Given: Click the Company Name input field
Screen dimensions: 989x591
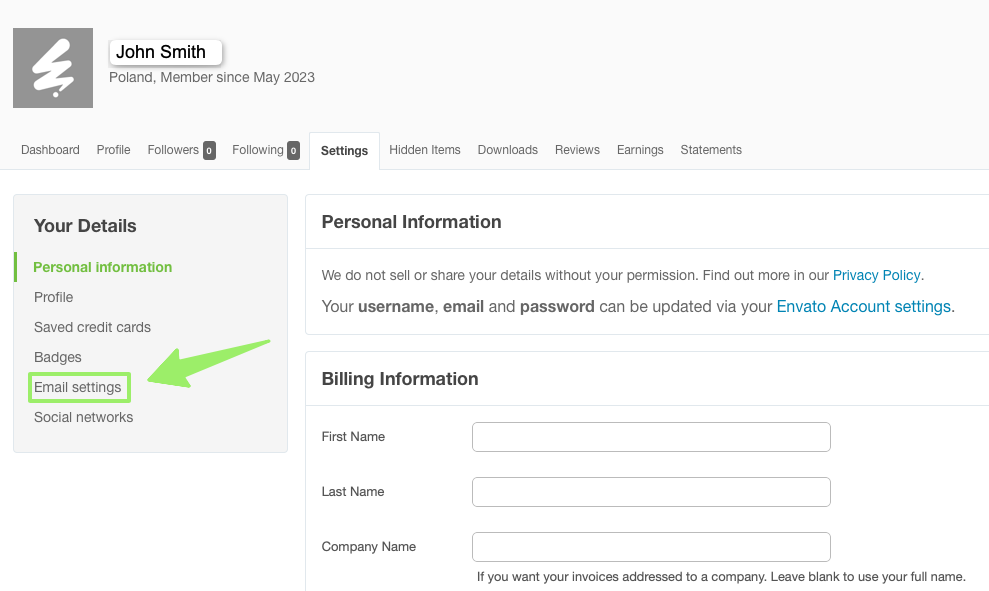Looking at the screenshot, I should [650, 547].
